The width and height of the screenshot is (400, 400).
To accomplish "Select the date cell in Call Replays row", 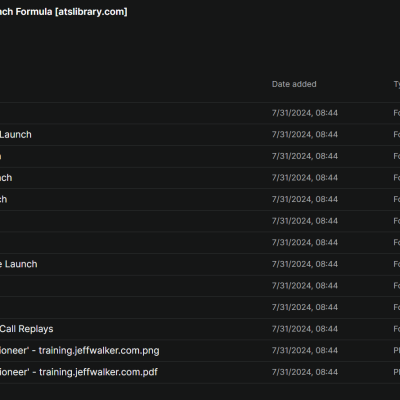I will coord(305,329).
